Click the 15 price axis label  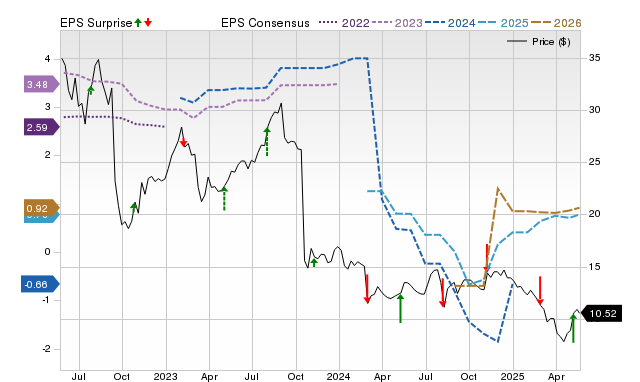click(x=594, y=267)
